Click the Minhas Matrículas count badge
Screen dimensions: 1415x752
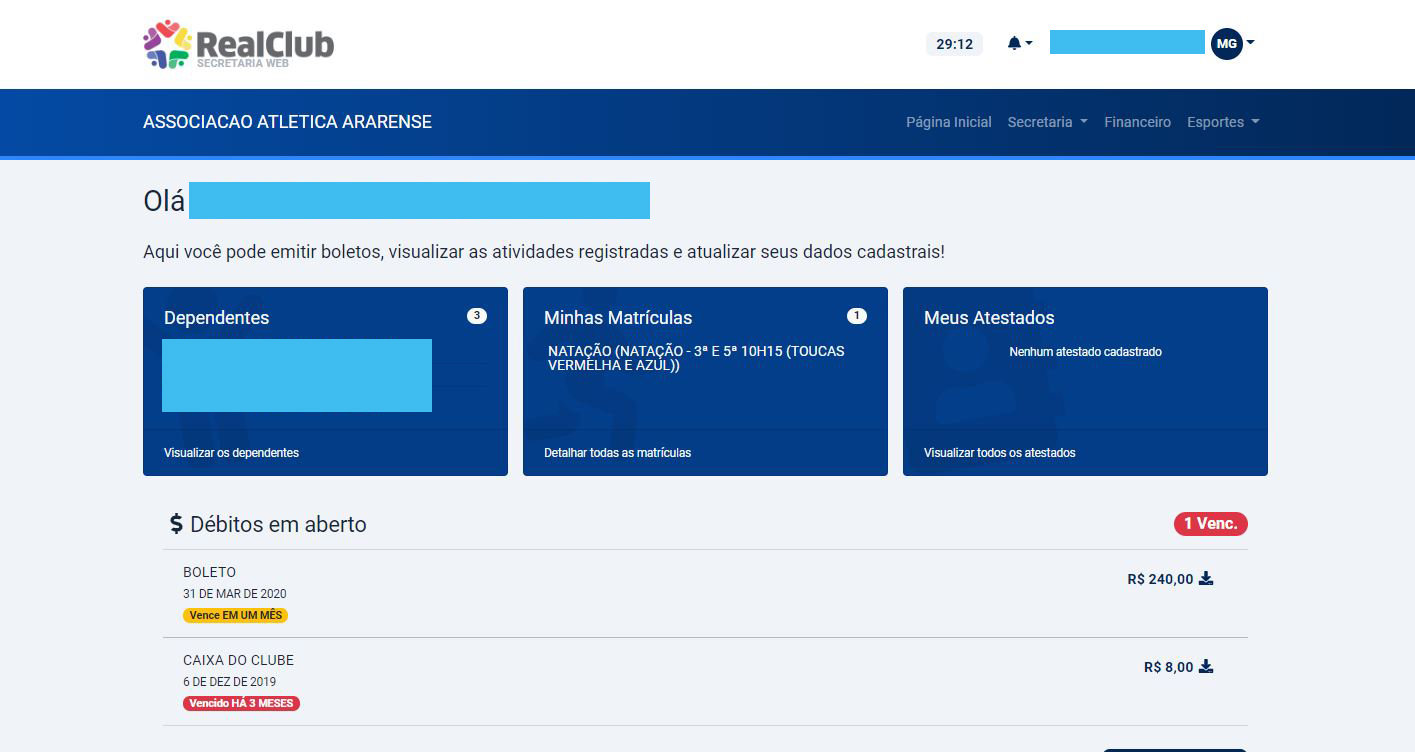point(856,316)
